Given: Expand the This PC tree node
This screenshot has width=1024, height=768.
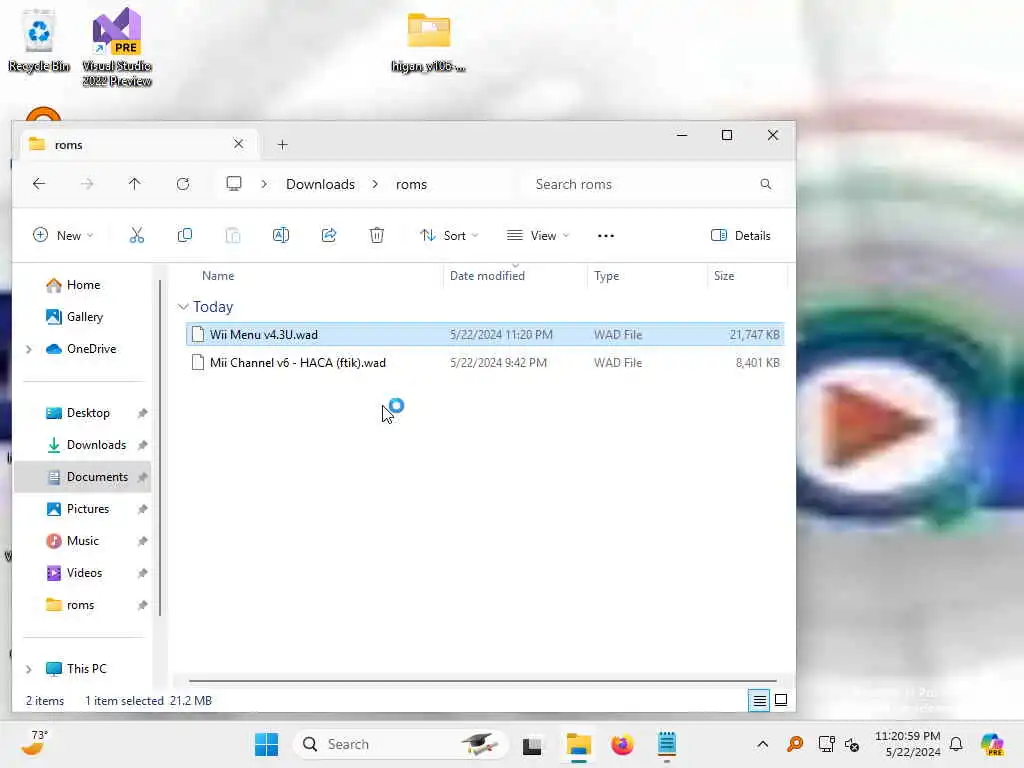Looking at the screenshot, I should pyautogui.click(x=29, y=669).
